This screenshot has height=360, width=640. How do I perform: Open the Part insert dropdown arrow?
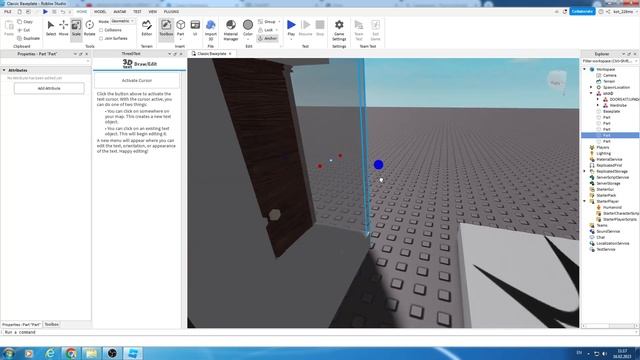[x=180, y=39]
